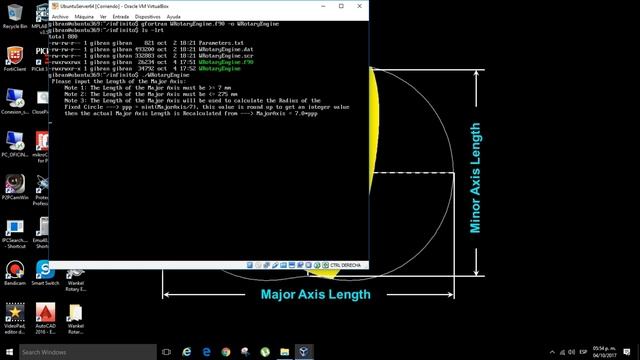Select the Wankel Rotary folder desktop icon
Screen dimensions: 640x360
coord(76,318)
